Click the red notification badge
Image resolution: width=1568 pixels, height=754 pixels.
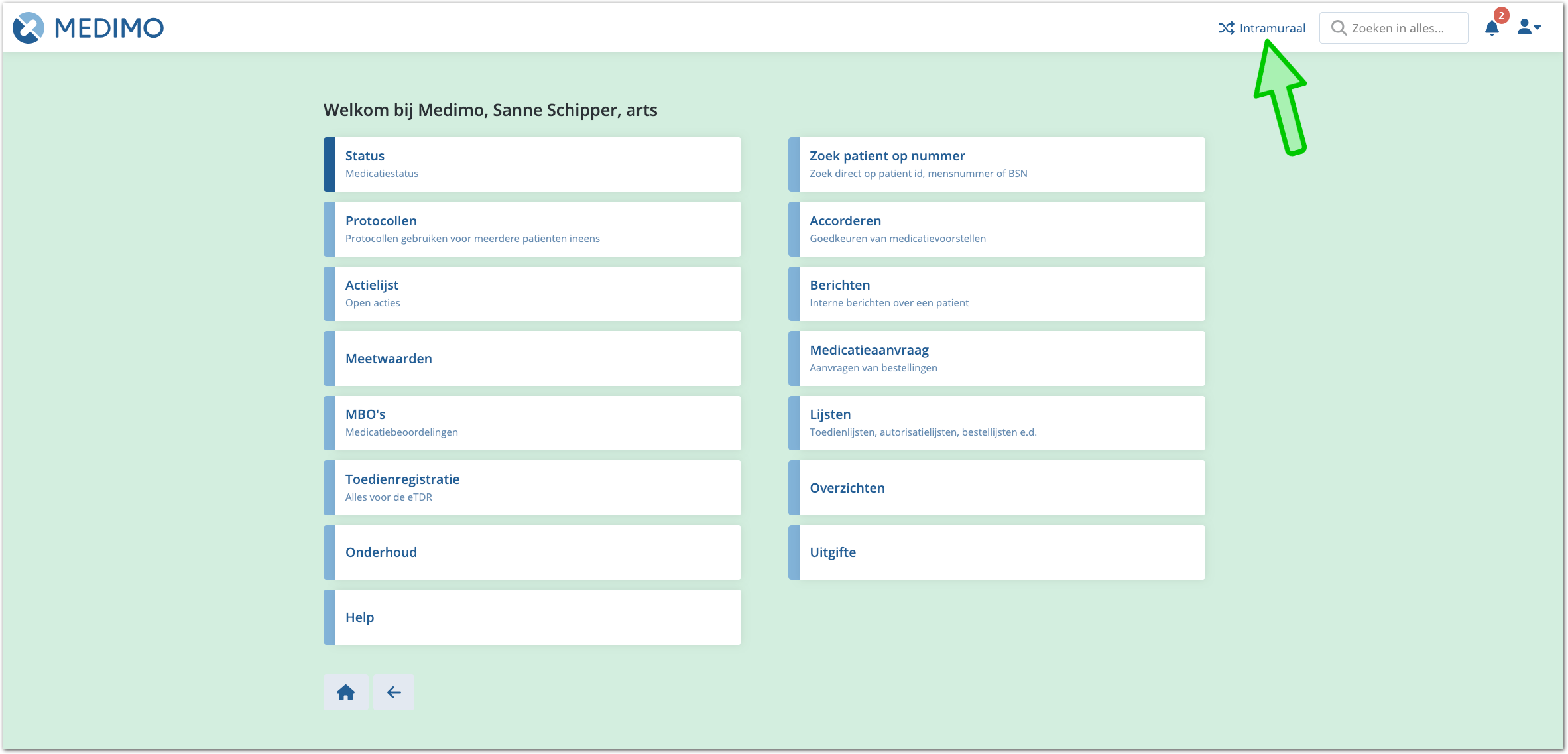point(1501,15)
